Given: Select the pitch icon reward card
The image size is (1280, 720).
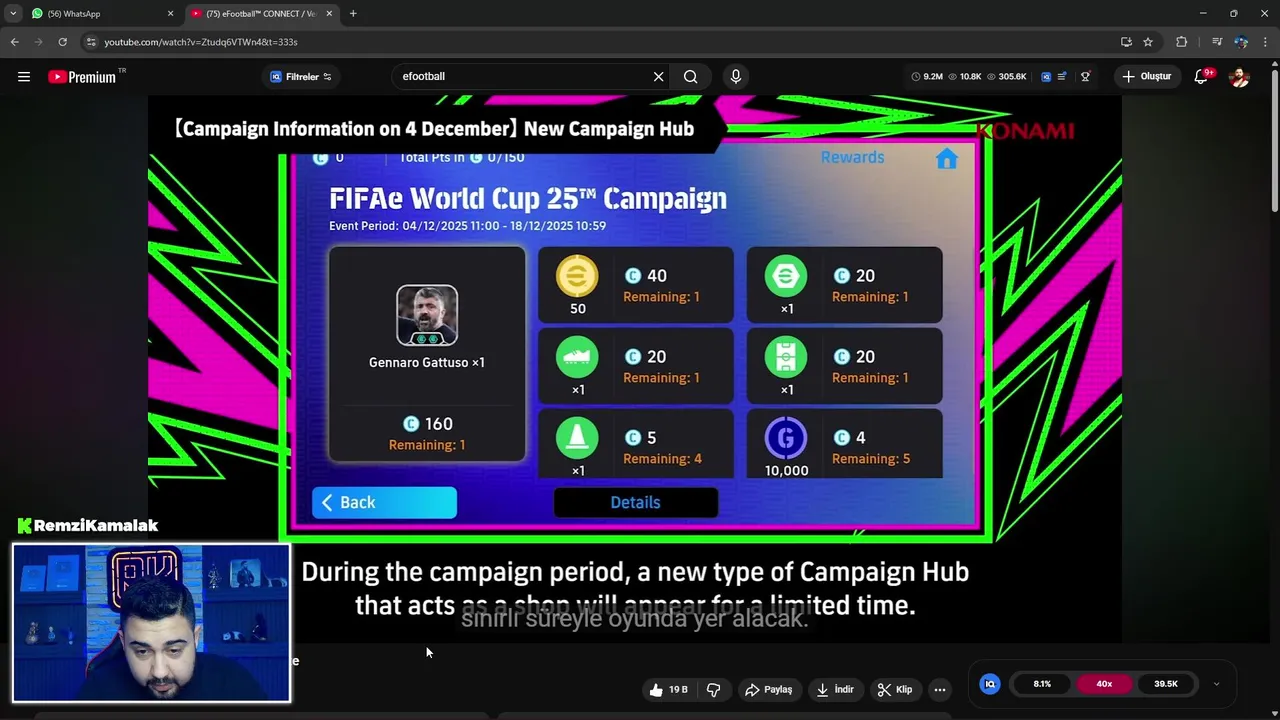Looking at the screenshot, I should pyautogui.click(x=844, y=367).
